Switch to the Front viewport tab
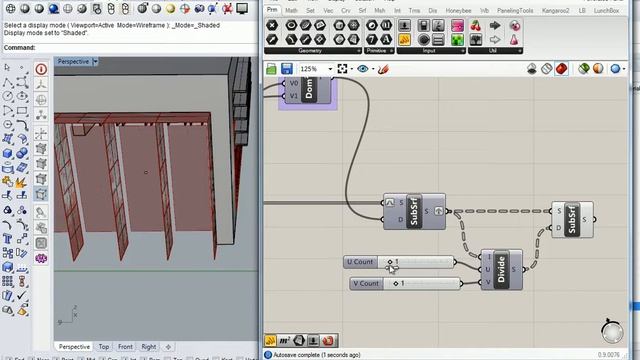Viewport: 640px width, 360px height. 125,347
